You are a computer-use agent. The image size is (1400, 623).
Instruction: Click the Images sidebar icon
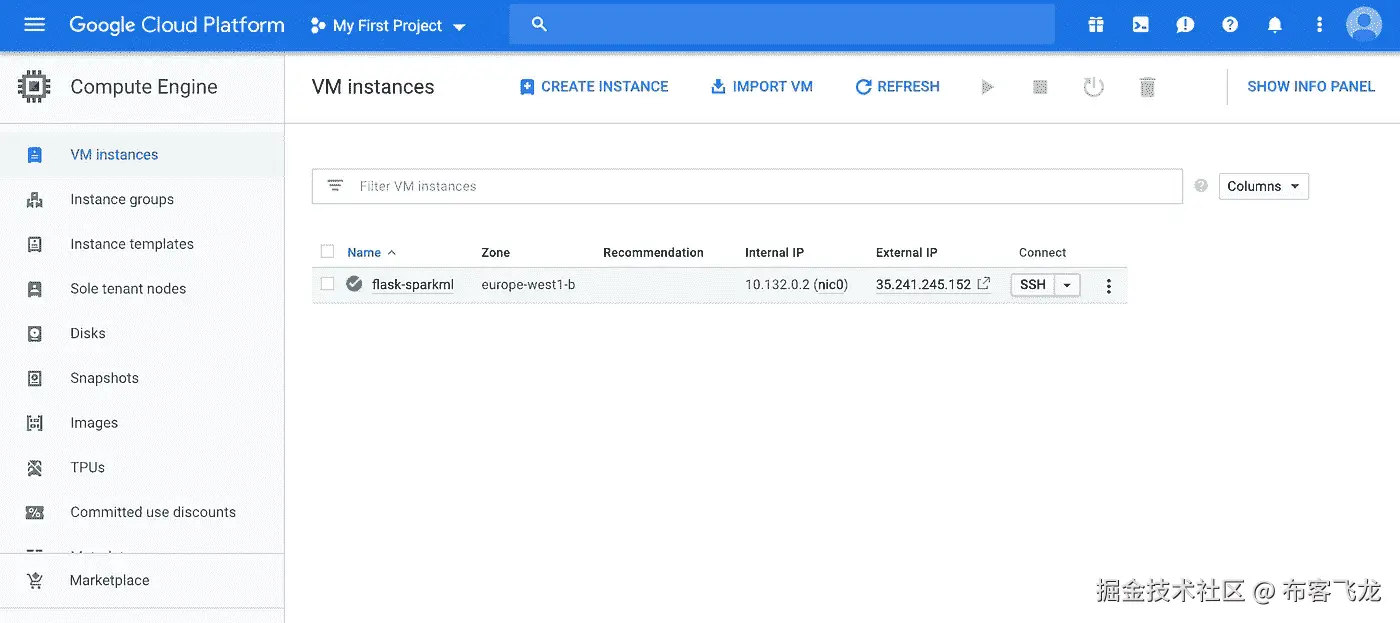click(35, 423)
